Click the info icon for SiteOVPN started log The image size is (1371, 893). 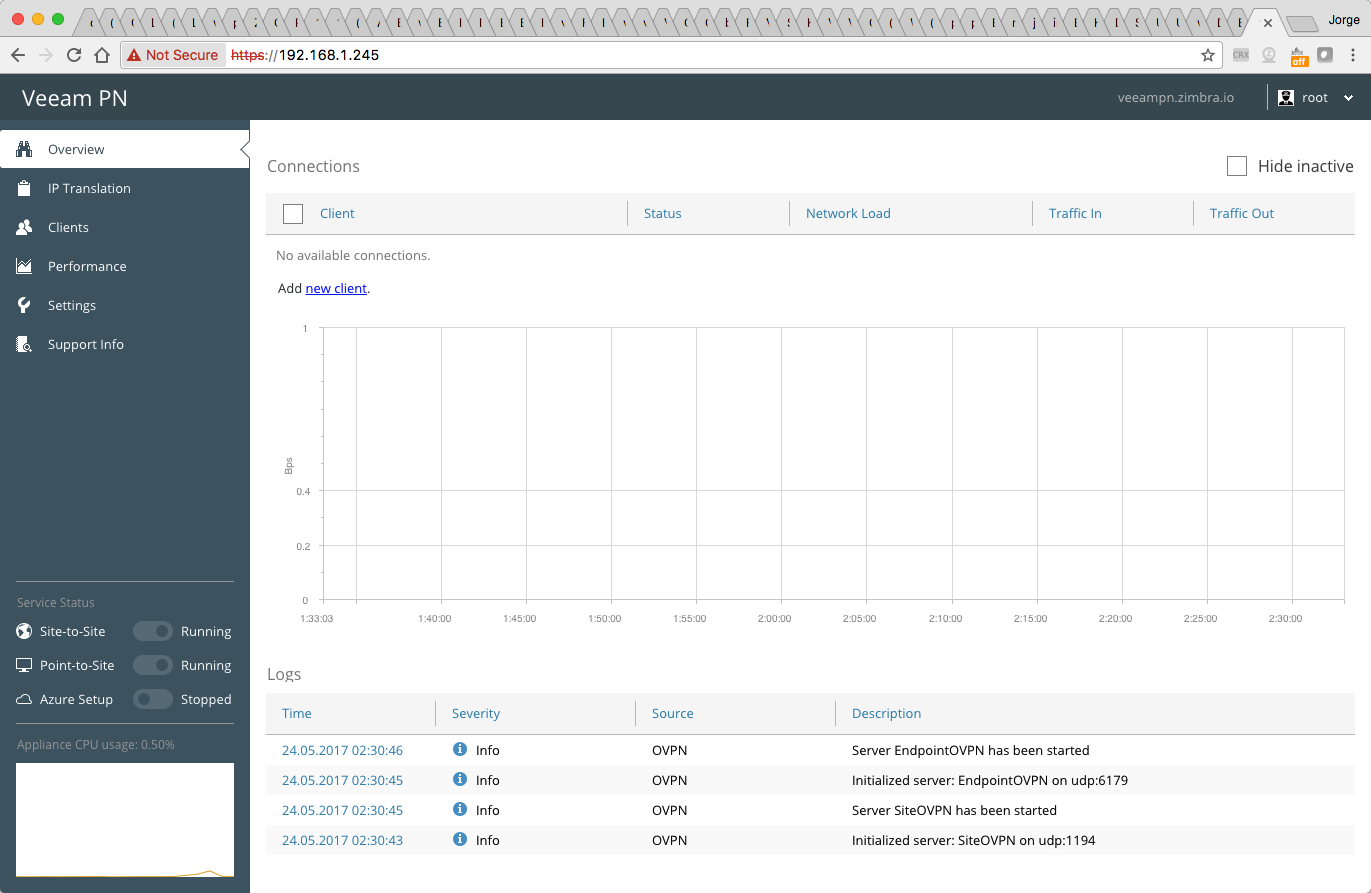click(x=460, y=809)
